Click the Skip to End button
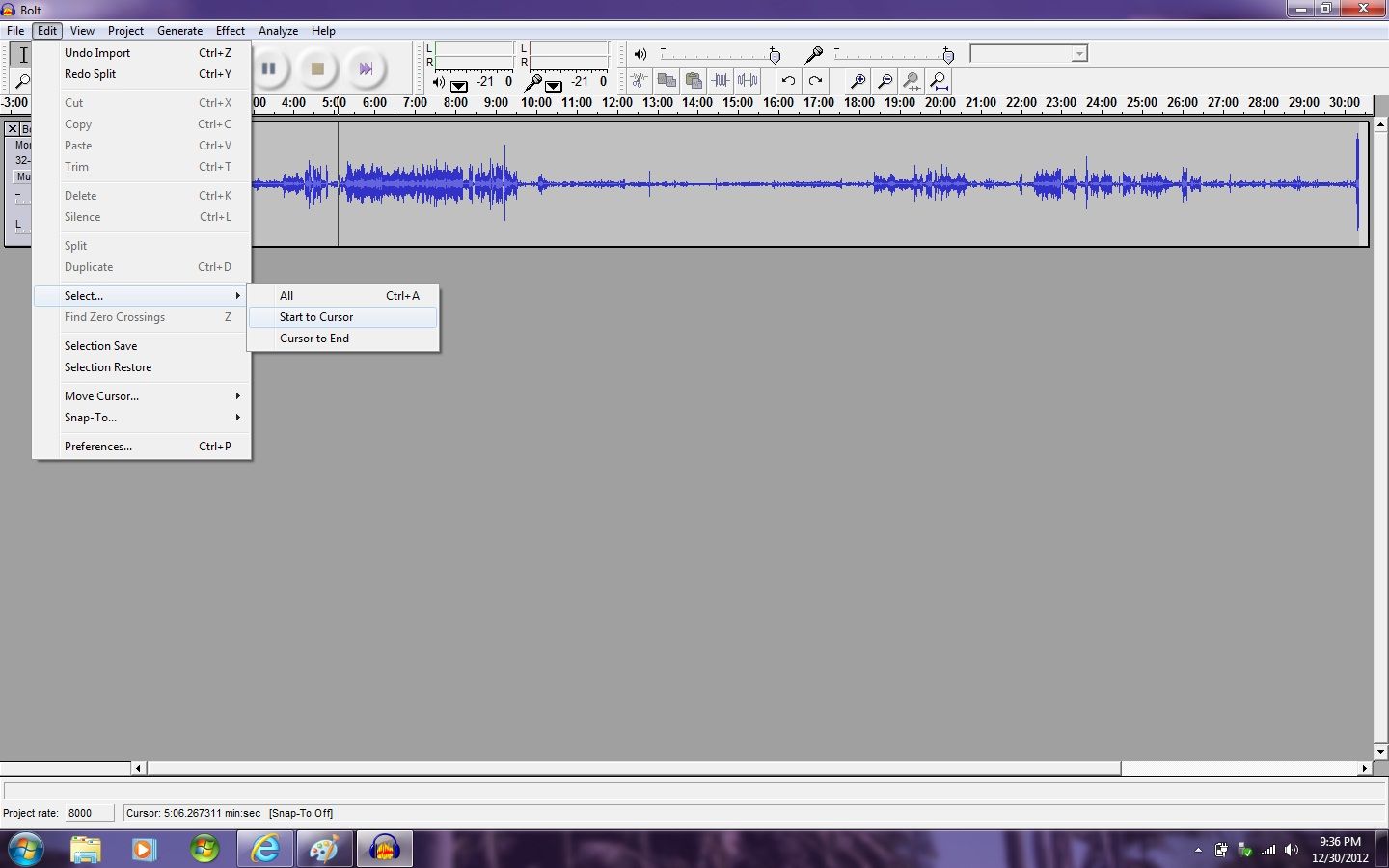 [x=366, y=68]
